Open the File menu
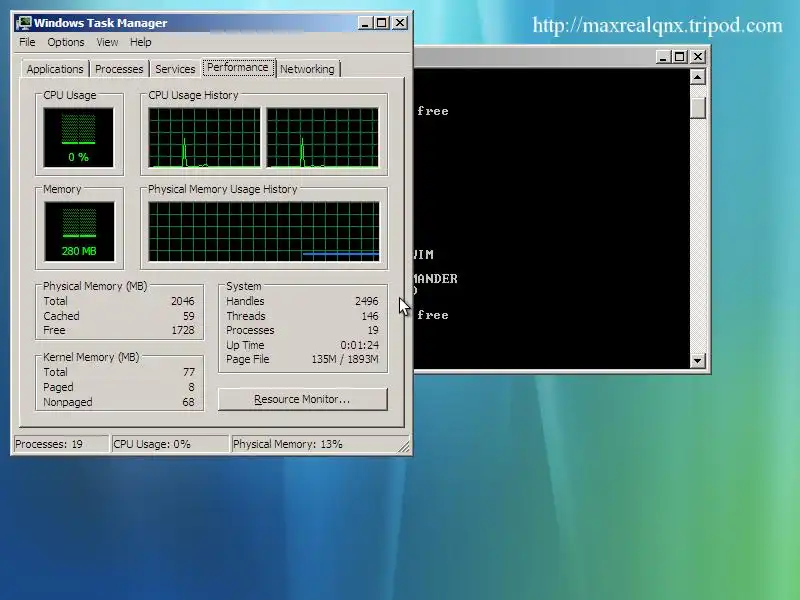 (27, 42)
